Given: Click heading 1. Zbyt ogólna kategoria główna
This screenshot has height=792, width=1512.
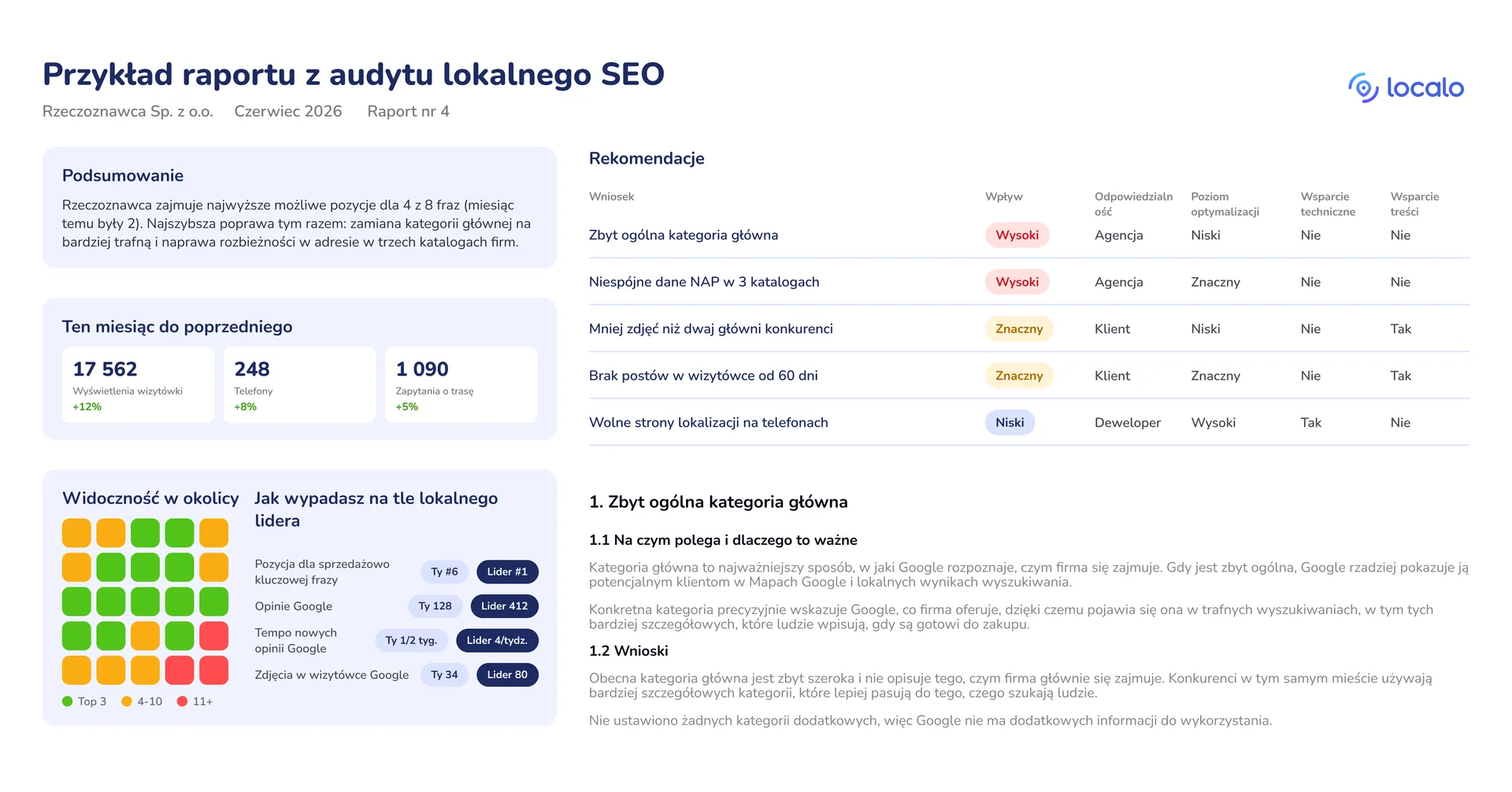Looking at the screenshot, I should [718, 502].
